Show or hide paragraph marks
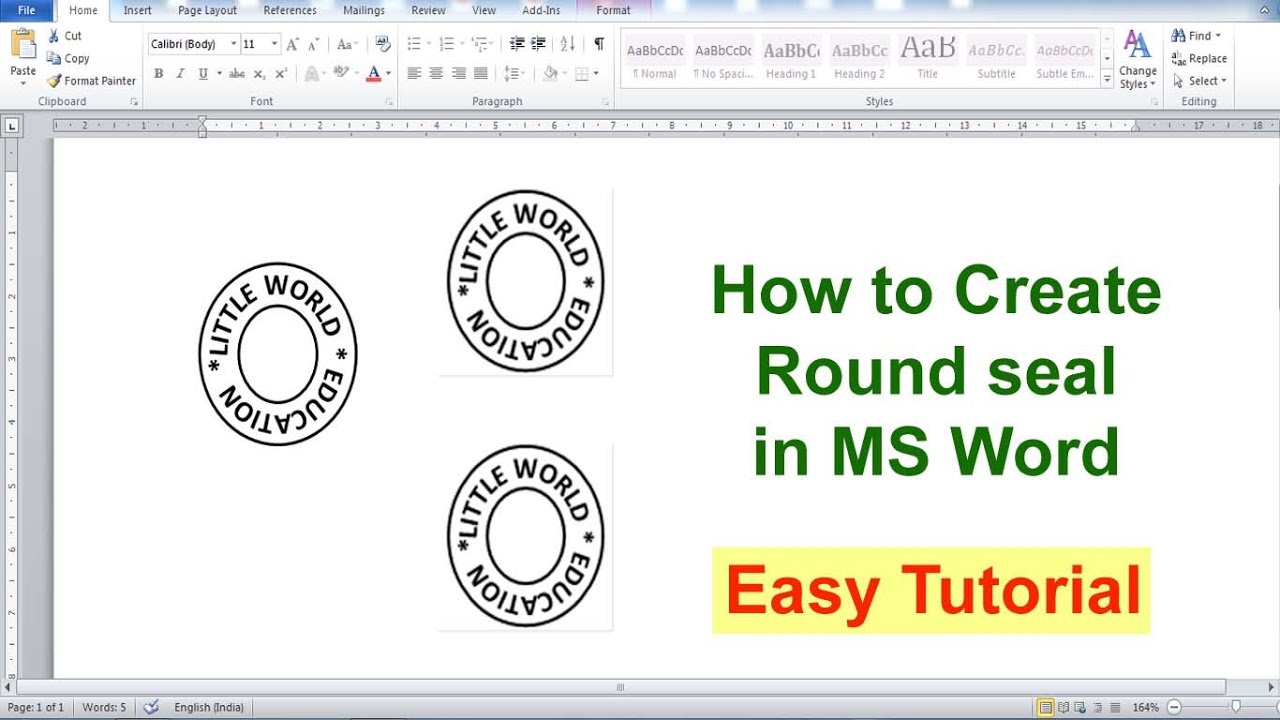 coord(599,44)
